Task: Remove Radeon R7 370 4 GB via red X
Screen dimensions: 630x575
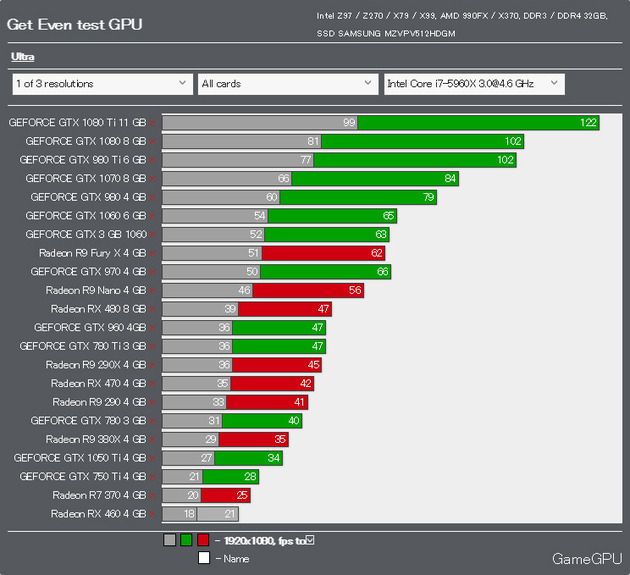Action: pos(153,495)
